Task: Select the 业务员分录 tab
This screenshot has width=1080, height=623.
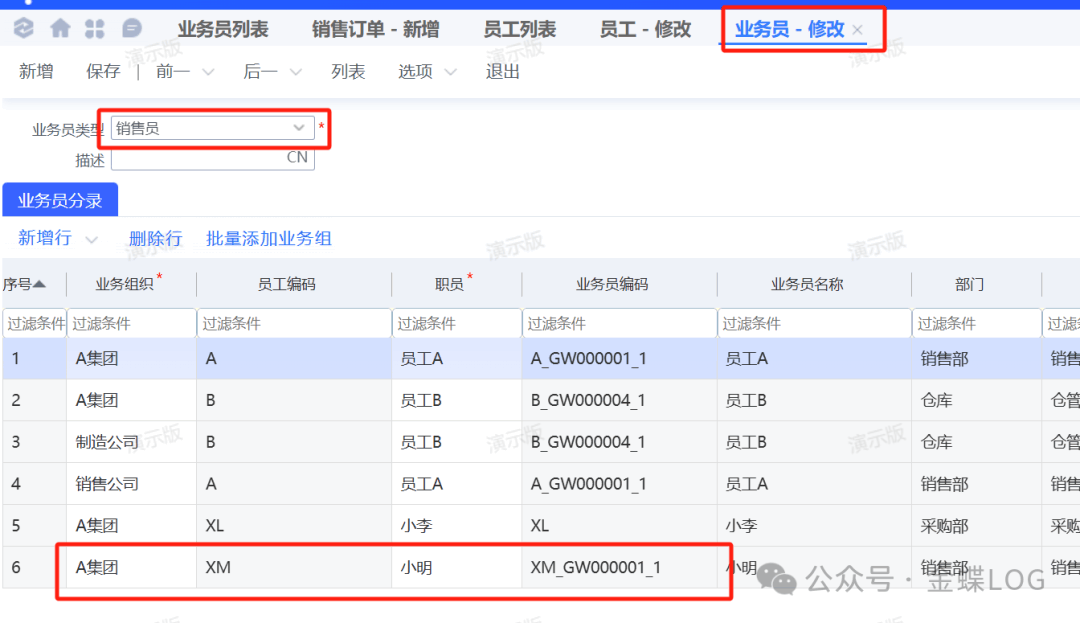Action: tap(60, 200)
